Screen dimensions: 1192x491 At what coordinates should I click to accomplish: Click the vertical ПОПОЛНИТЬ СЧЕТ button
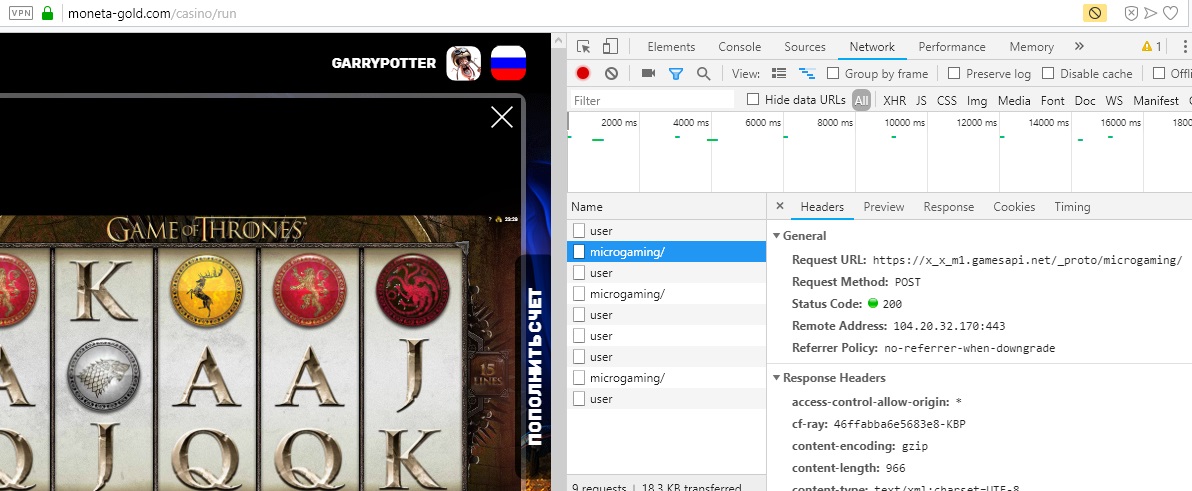(534, 366)
